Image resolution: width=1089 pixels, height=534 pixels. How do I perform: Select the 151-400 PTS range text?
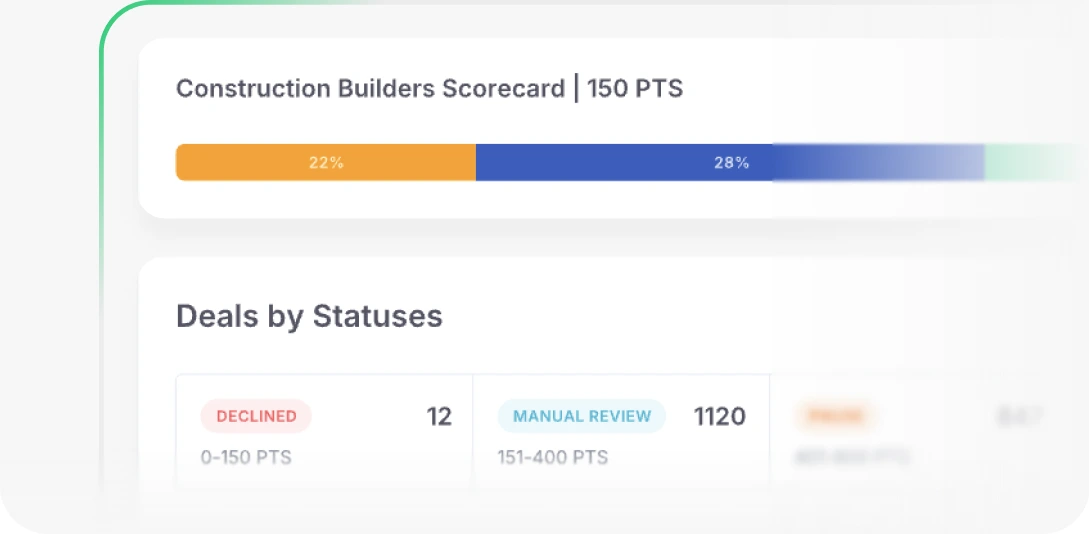(x=553, y=458)
